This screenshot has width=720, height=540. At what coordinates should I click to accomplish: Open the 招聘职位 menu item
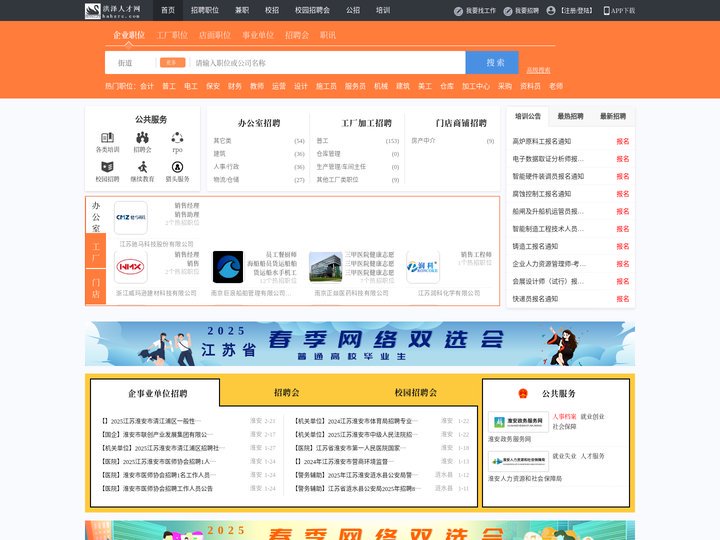point(205,10)
